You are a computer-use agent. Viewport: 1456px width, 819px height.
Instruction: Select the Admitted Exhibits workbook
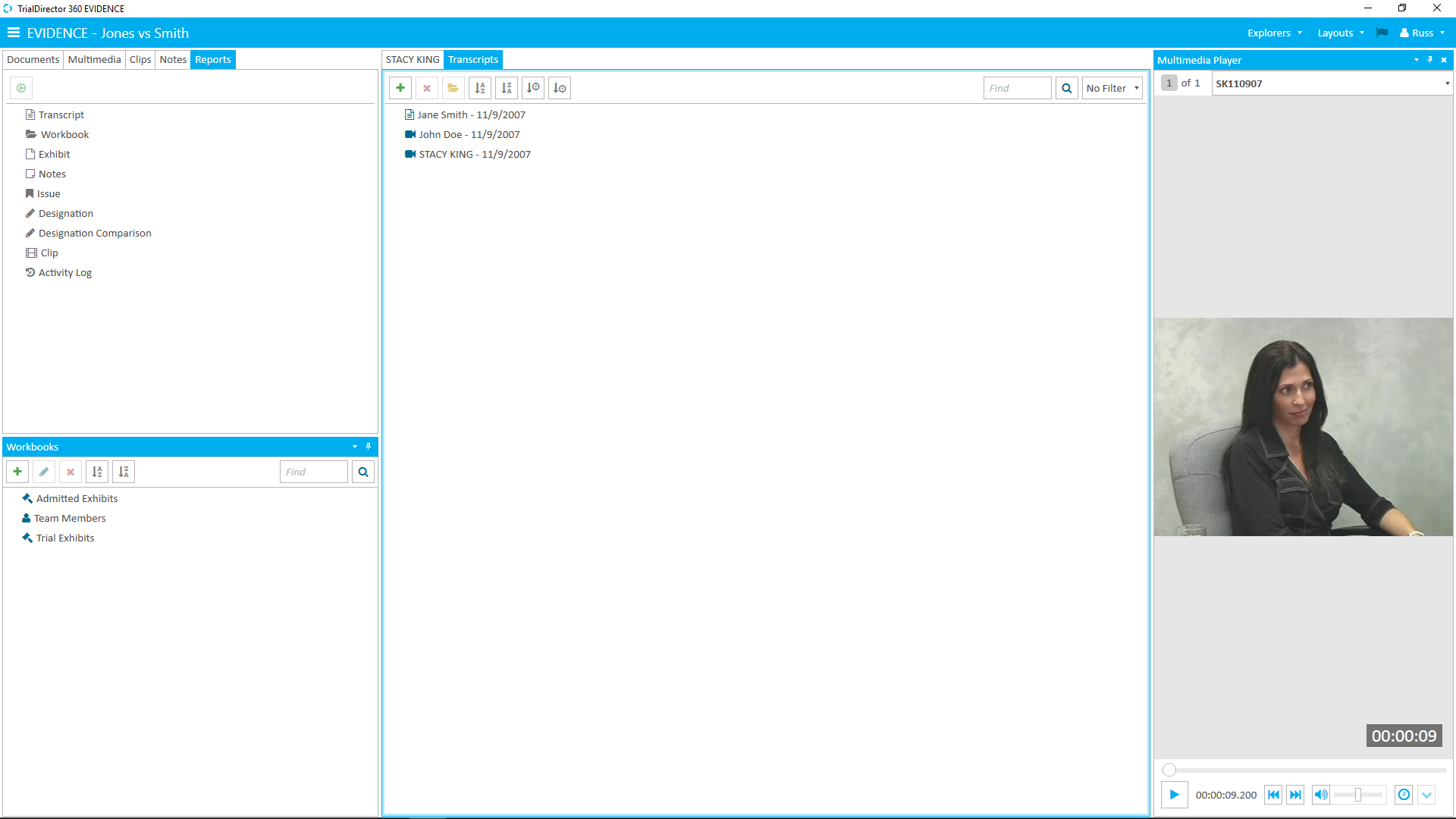pyautogui.click(x=70, y=498)
